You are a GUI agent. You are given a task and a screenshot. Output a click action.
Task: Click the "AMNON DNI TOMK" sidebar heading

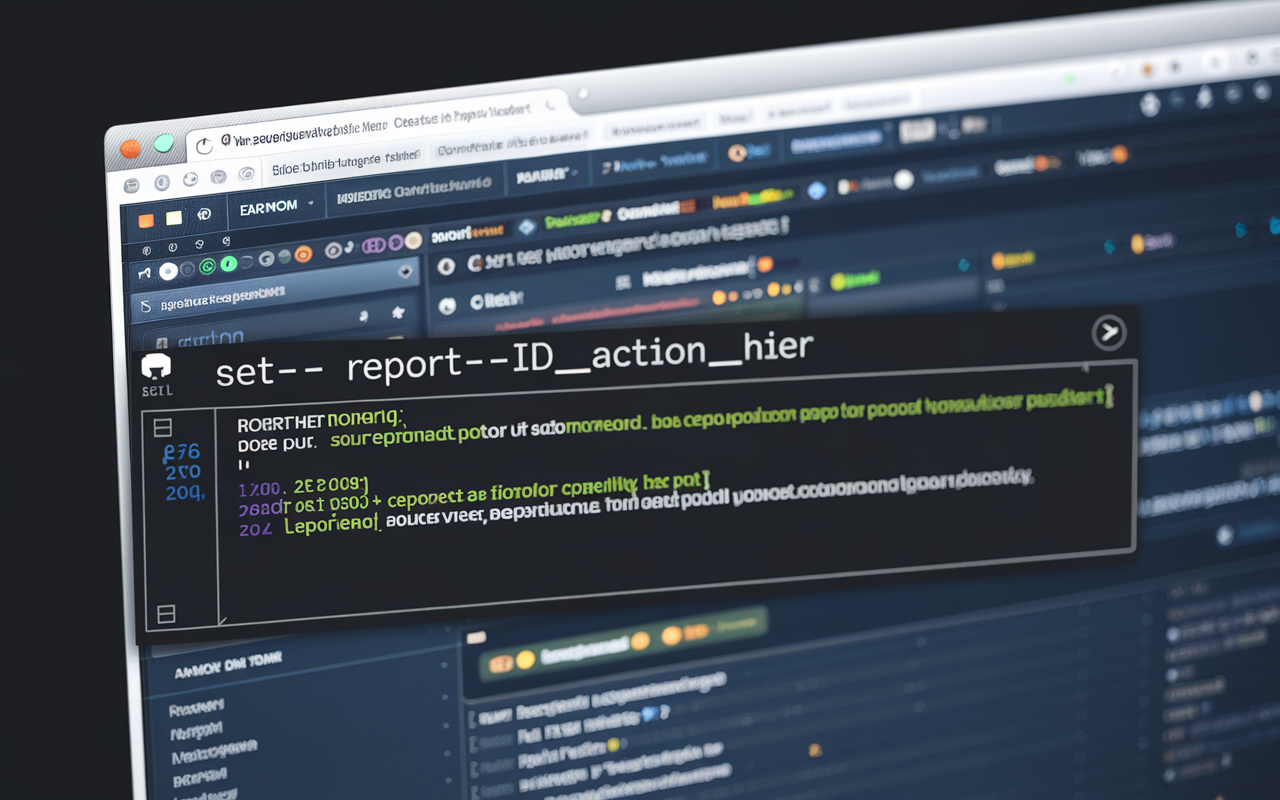228,666
